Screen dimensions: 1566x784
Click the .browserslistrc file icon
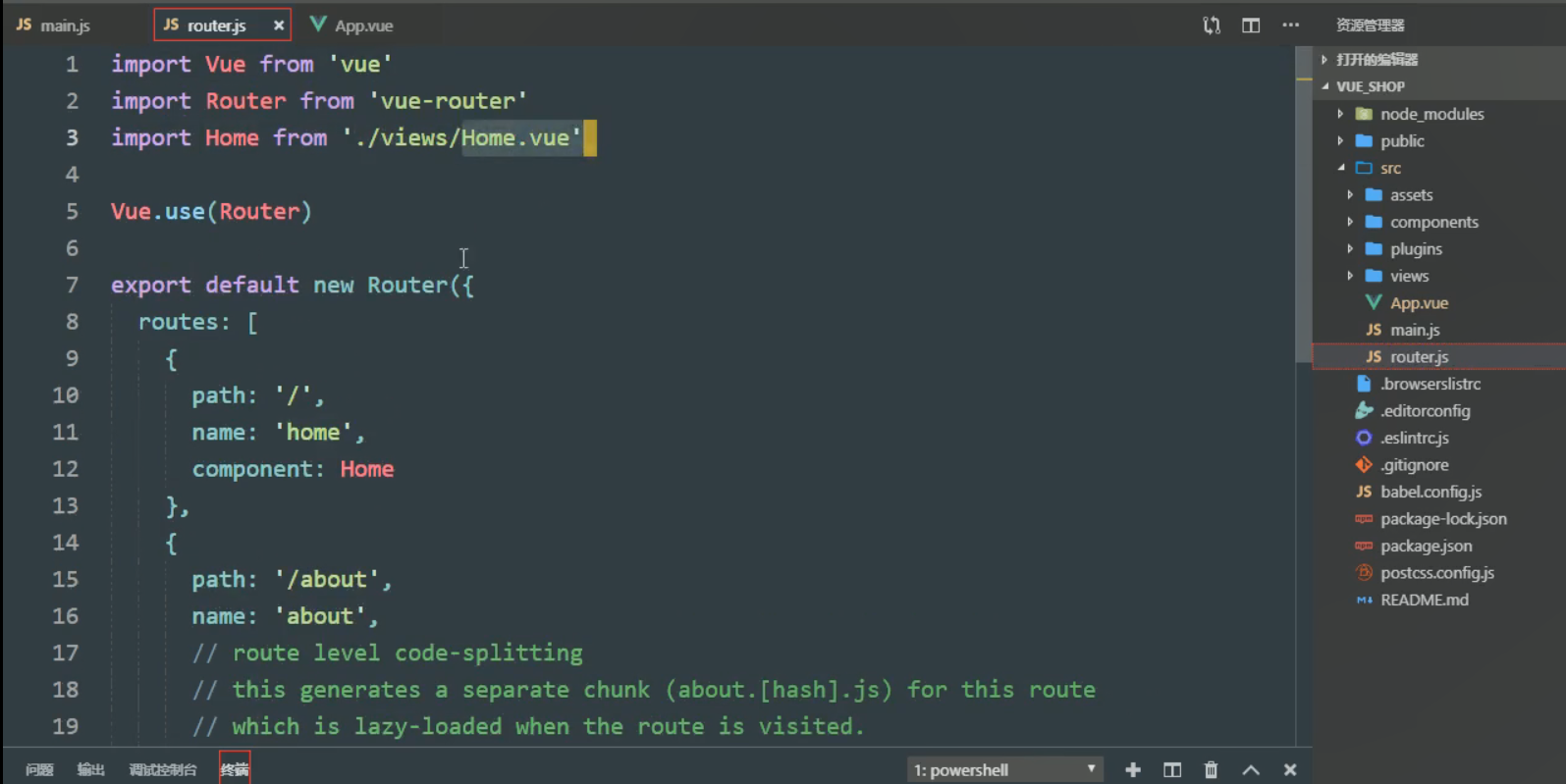click(x=1364, y=384)
